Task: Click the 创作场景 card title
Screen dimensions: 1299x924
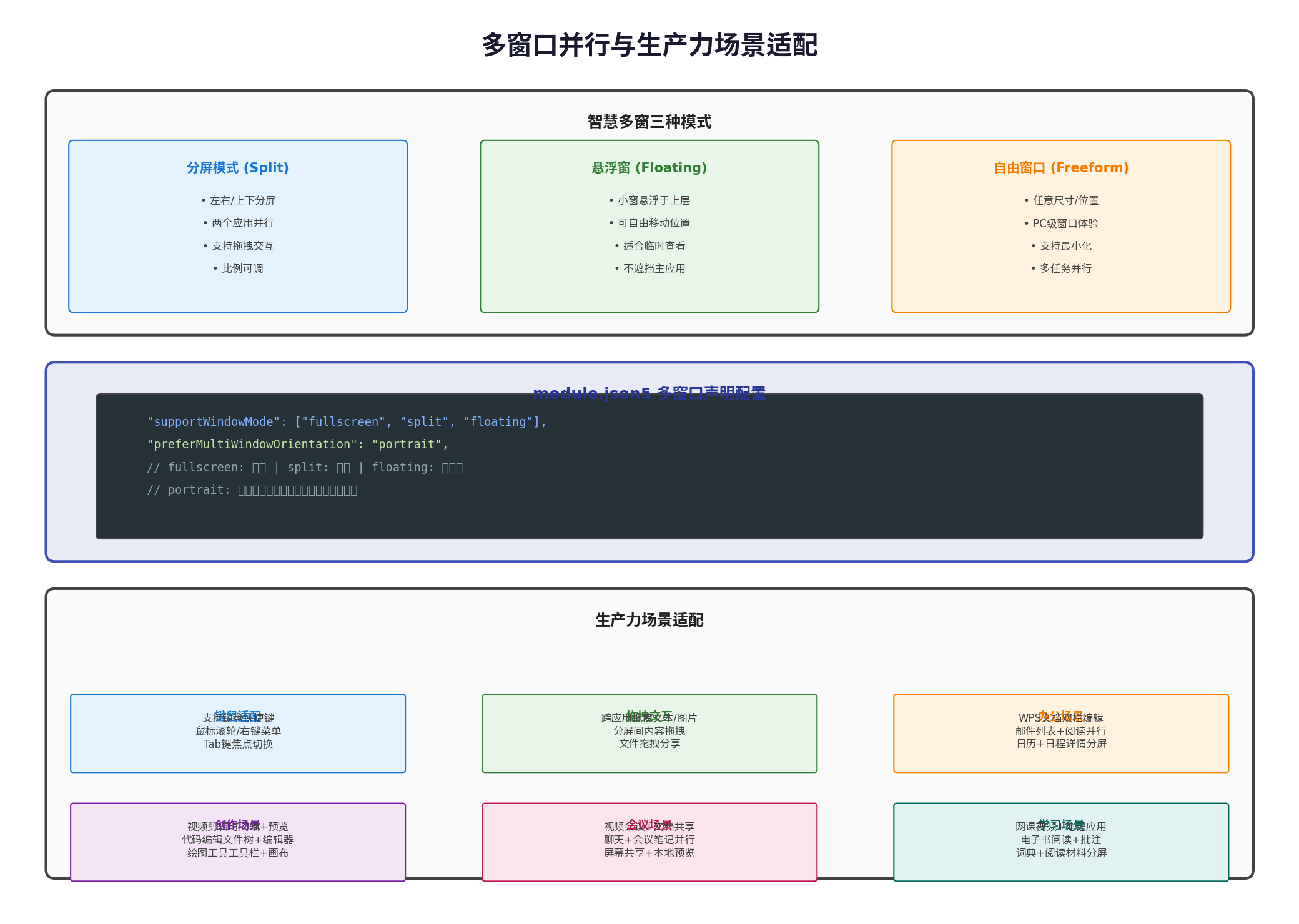Action: 238,825
